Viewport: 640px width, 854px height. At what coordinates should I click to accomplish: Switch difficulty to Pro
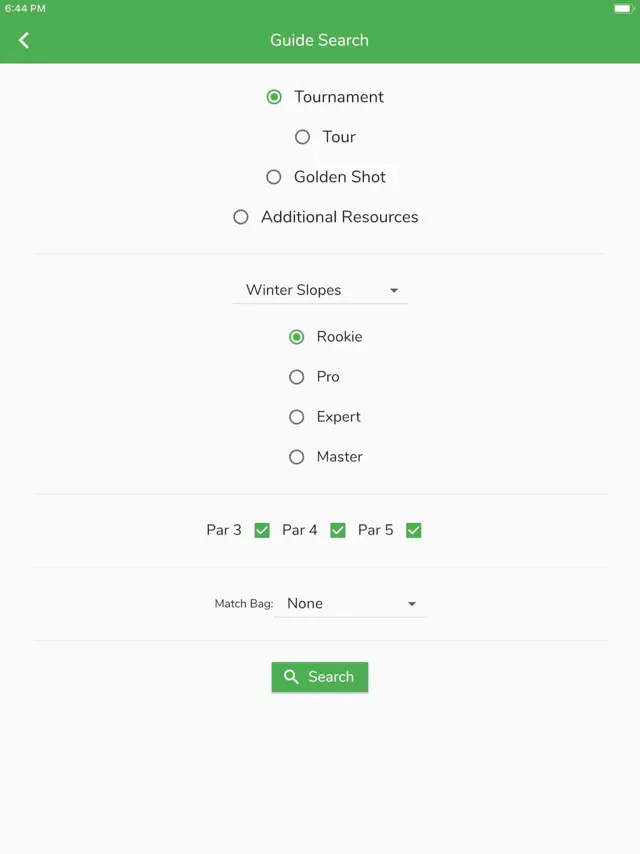[296, 377]
